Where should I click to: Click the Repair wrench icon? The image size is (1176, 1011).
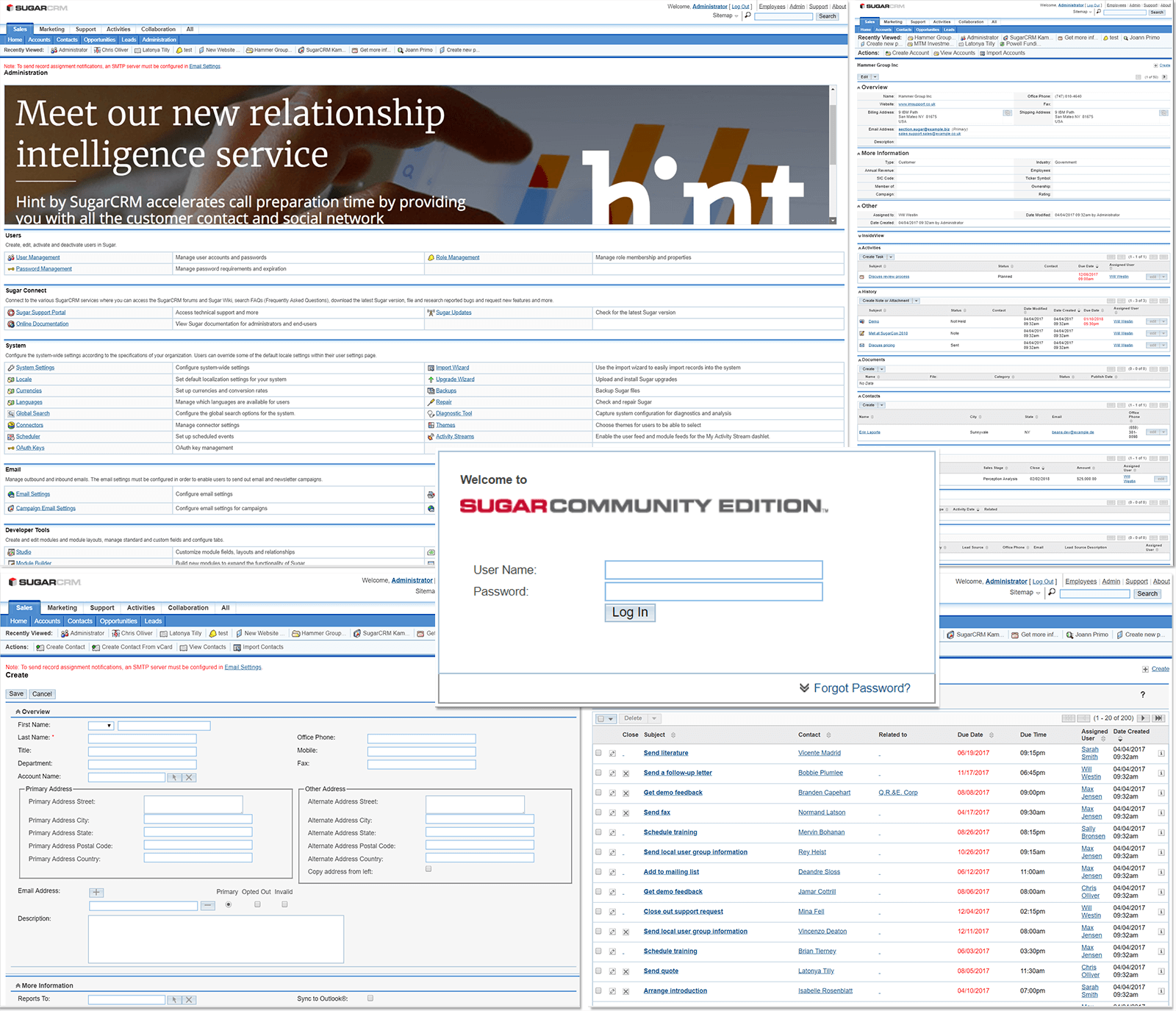(x=431, y=402)
